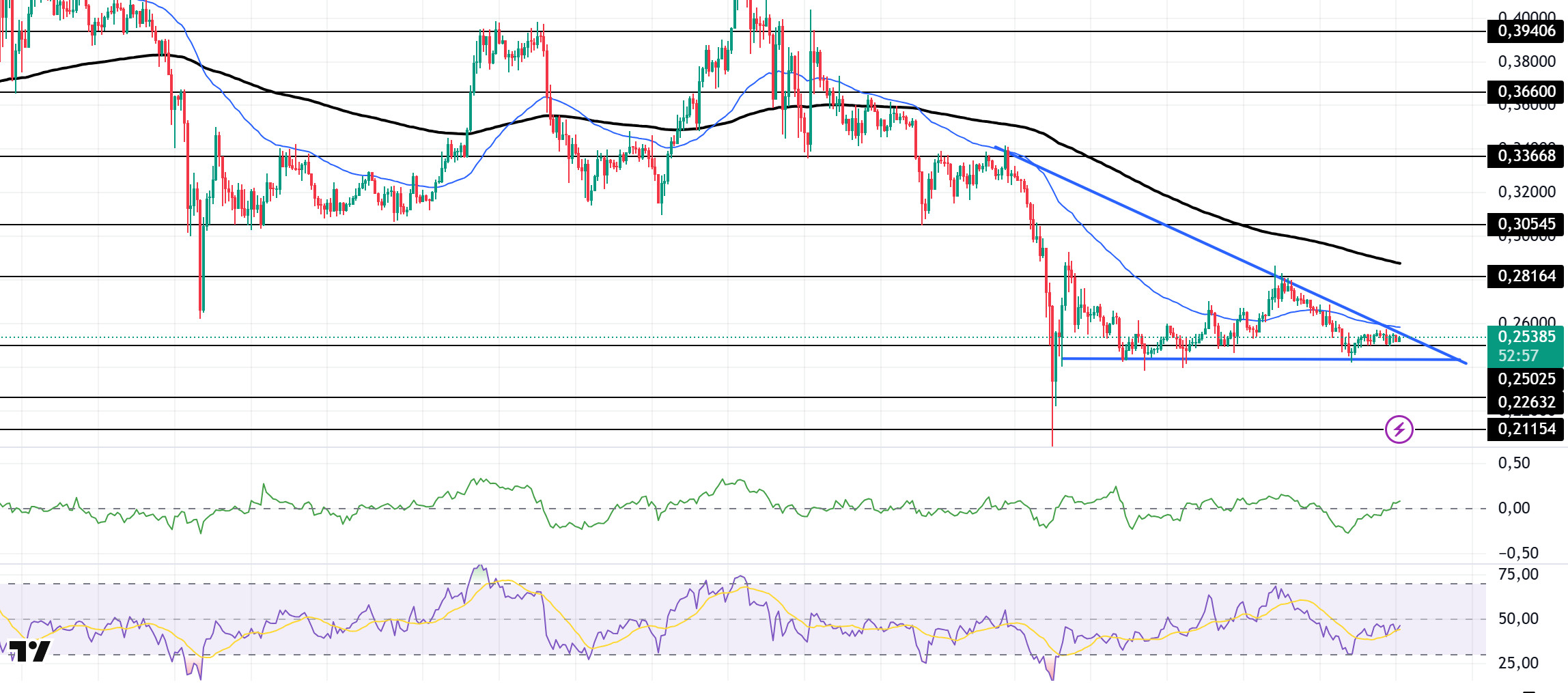Click the purple lightning bolt event icon
The width and height of the screenshot is (1568, 693).
[x=1399, y=429]
